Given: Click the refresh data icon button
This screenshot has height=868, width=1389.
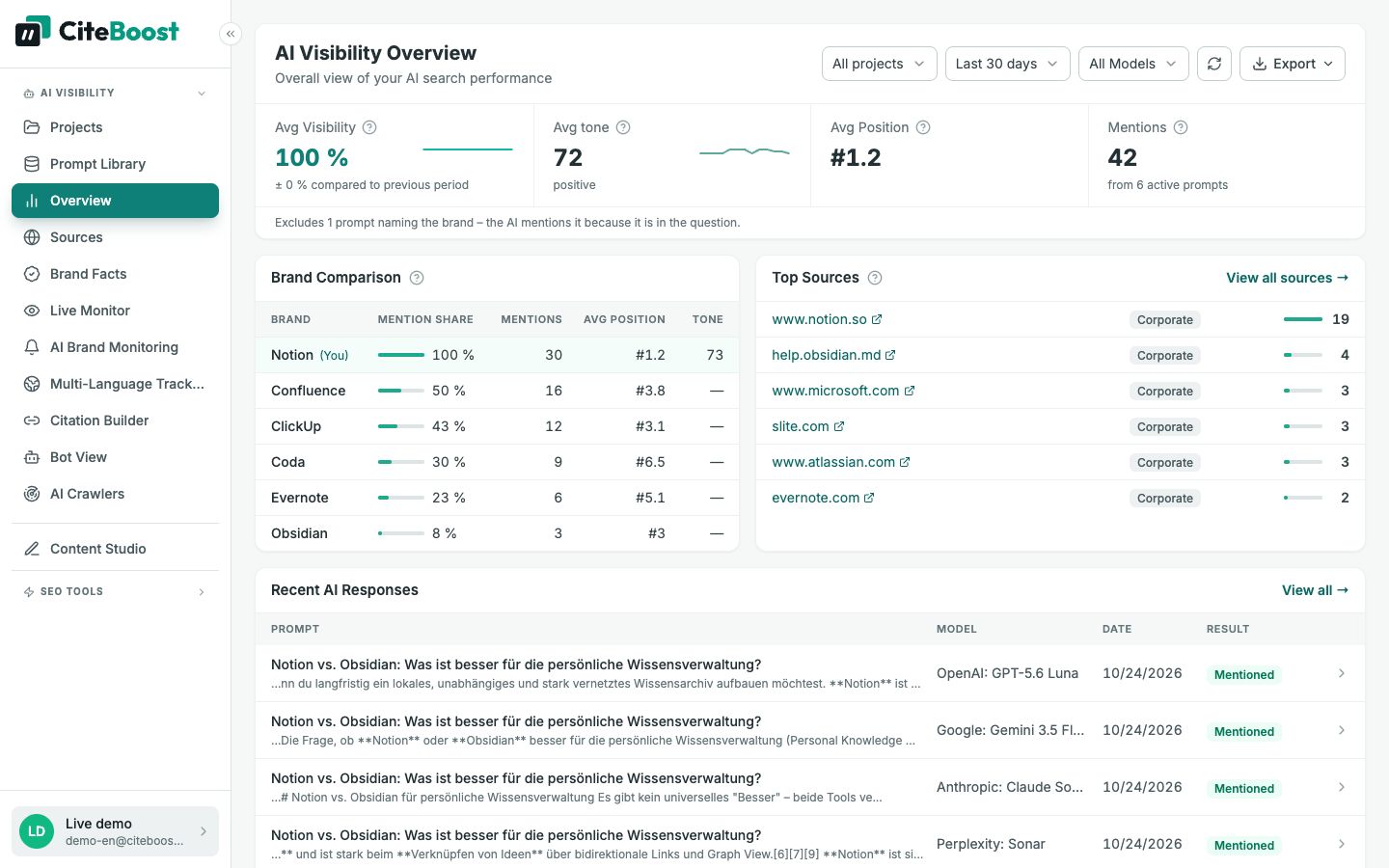Looking at the screenshot, I should (1214, 64).
